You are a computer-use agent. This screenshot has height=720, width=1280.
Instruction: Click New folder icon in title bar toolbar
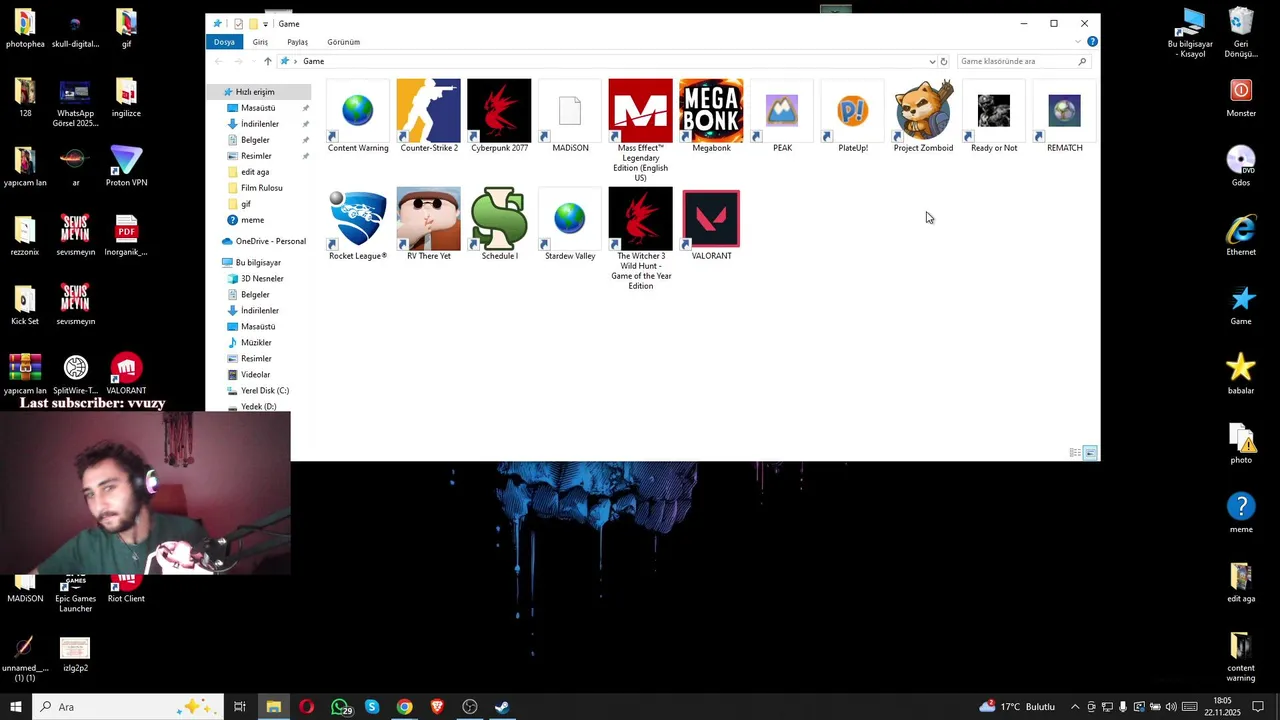pos(253,24)
